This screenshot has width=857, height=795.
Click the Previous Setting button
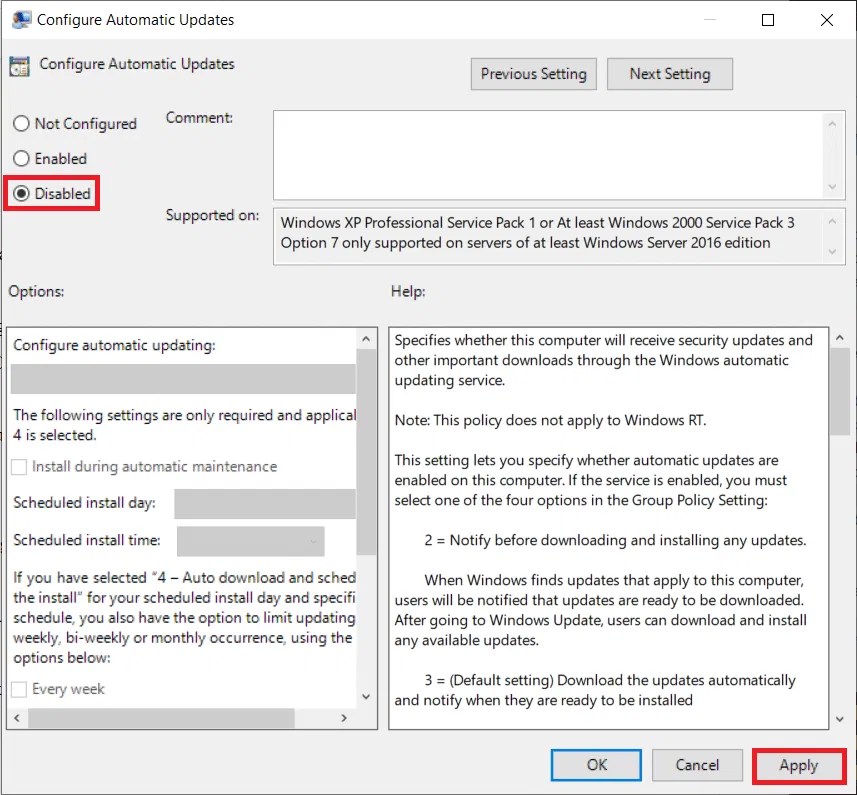pyautogui.click(x=533, y=73)
